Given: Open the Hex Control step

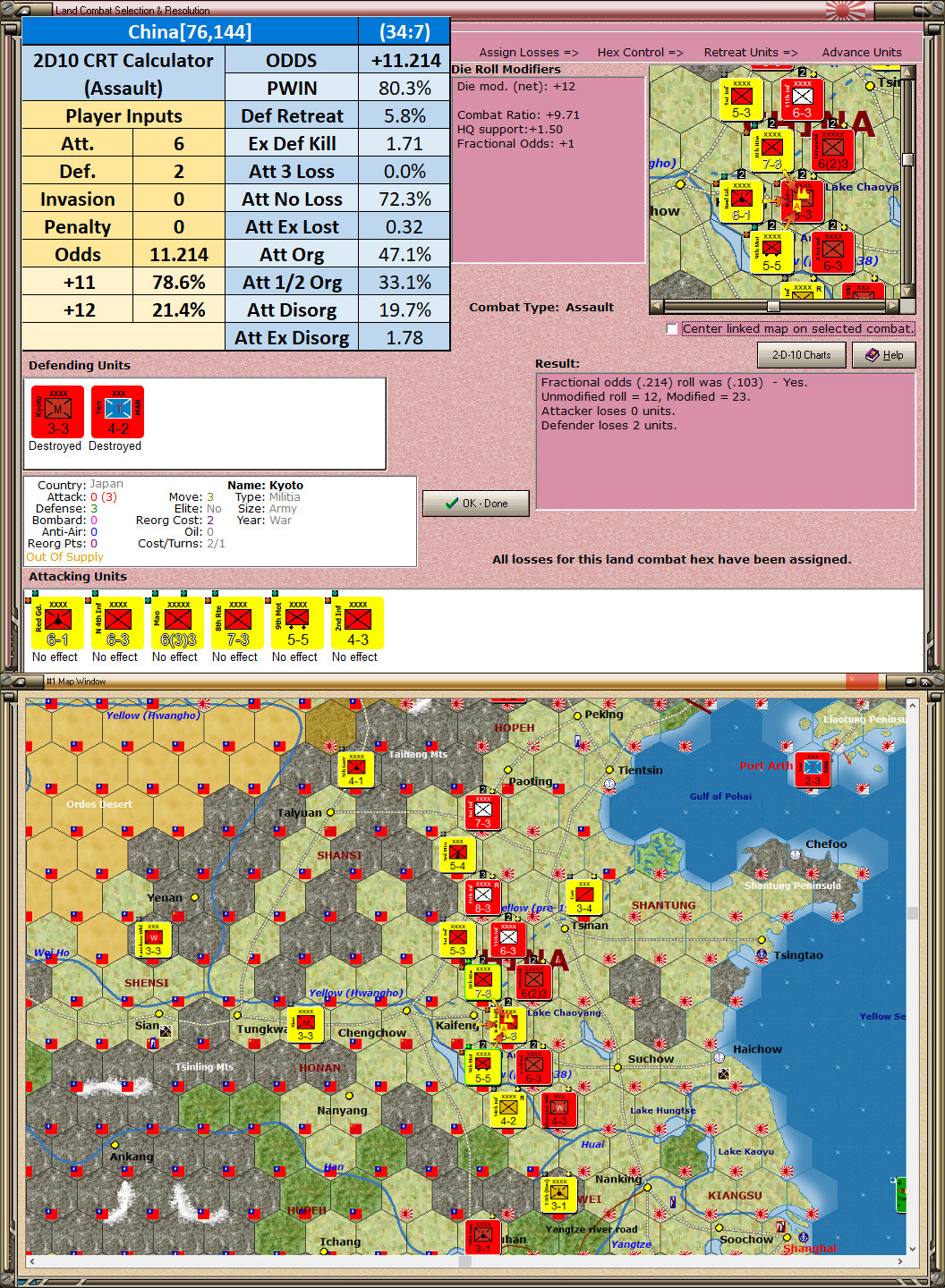Looking at the screenshot, I should [640, 52].
